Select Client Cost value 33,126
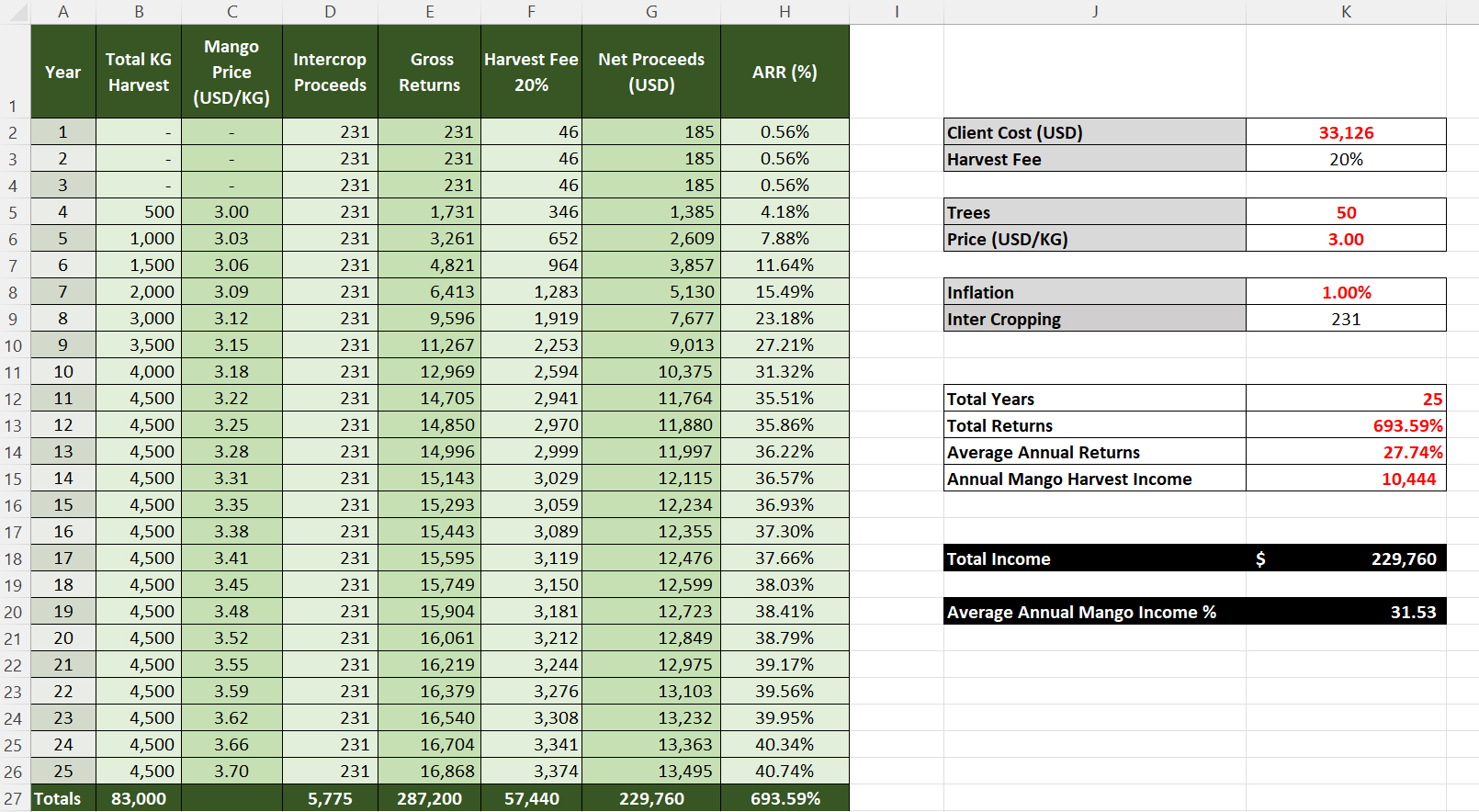Viewport: 1479px width, 812px height. coord(1346,132)
